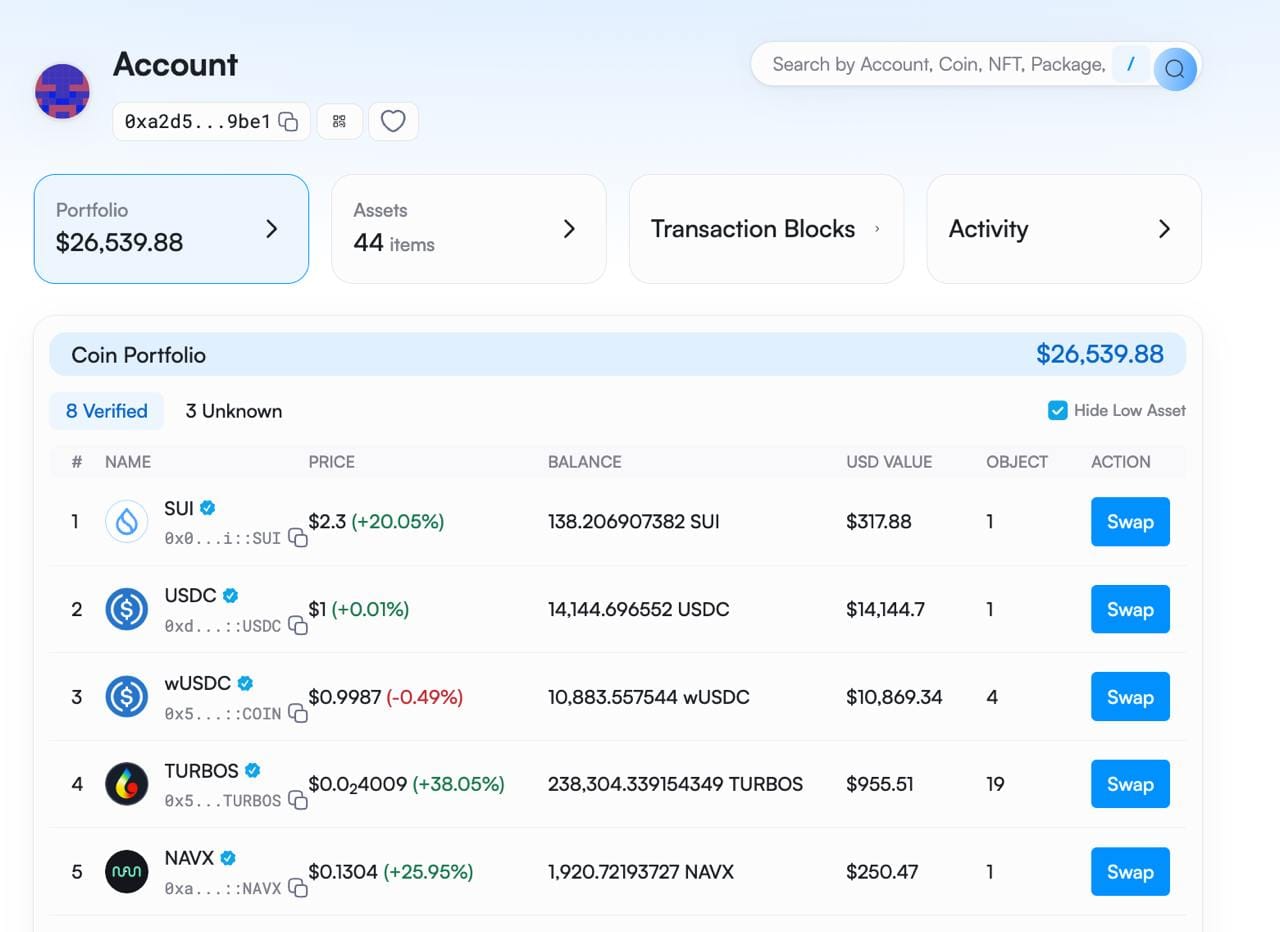Click NAVX verified badge checkmark

tap(228, 858)
